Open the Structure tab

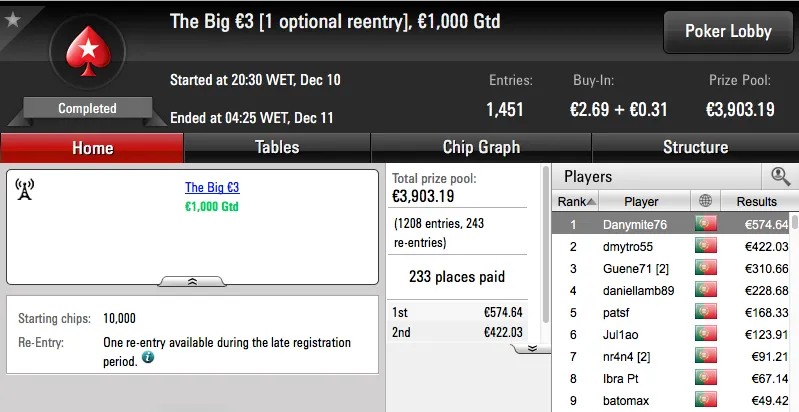tap(695, 147)
